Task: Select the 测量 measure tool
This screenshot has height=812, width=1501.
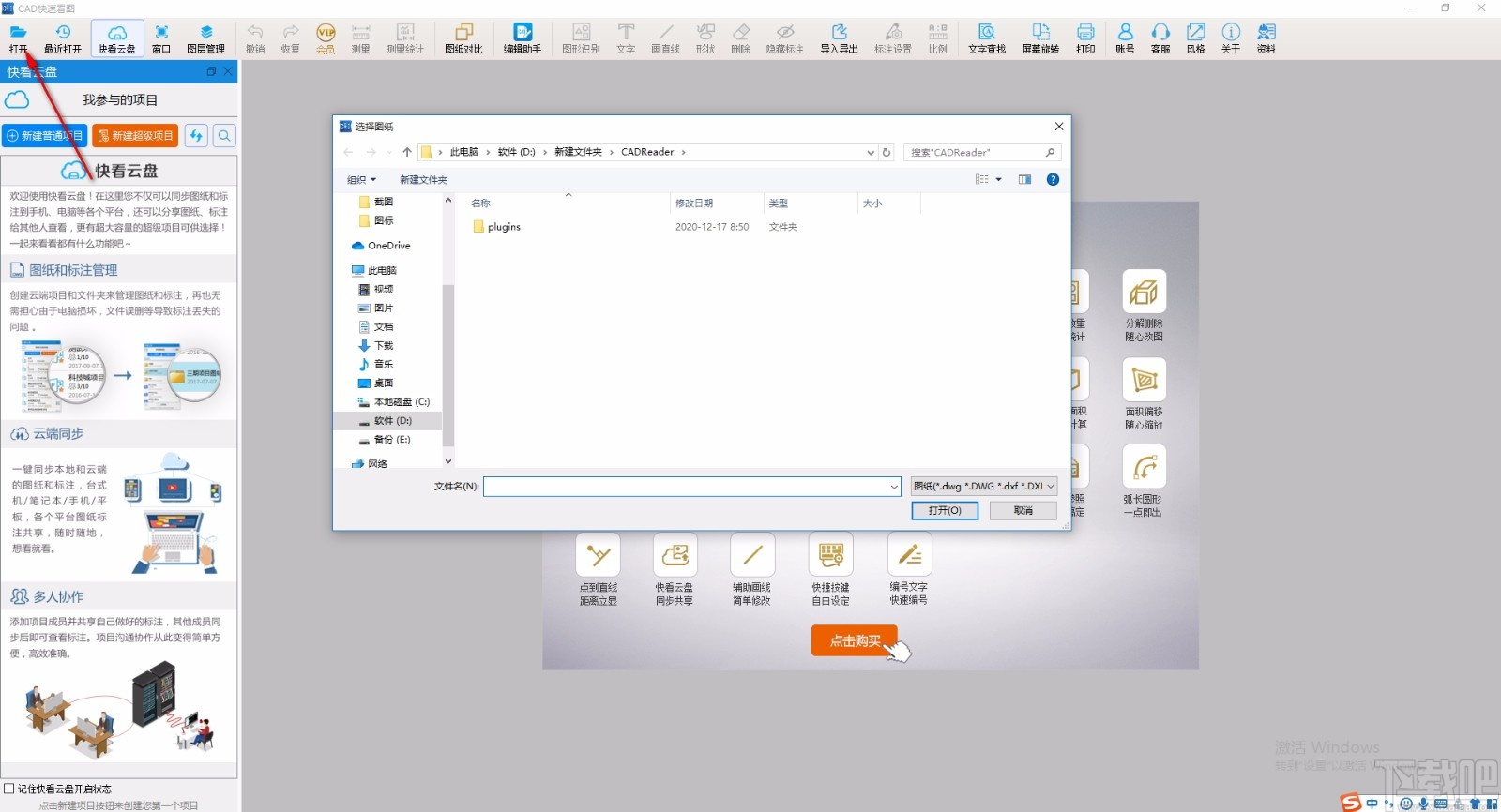Action: pyautogui.click(x=360, y=38)
